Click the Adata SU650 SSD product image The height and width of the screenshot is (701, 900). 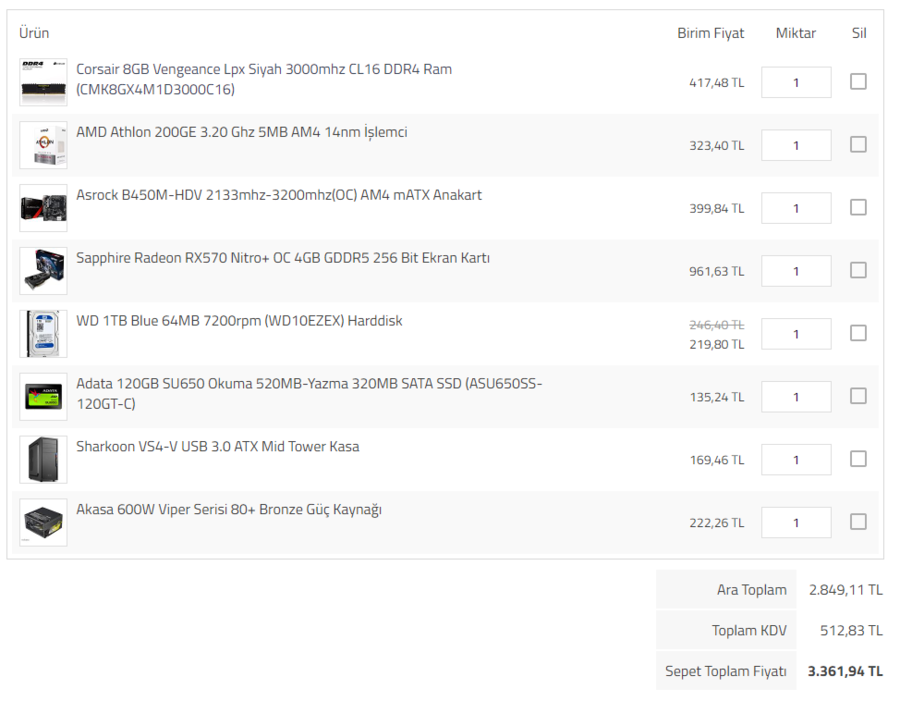(43, 397)
